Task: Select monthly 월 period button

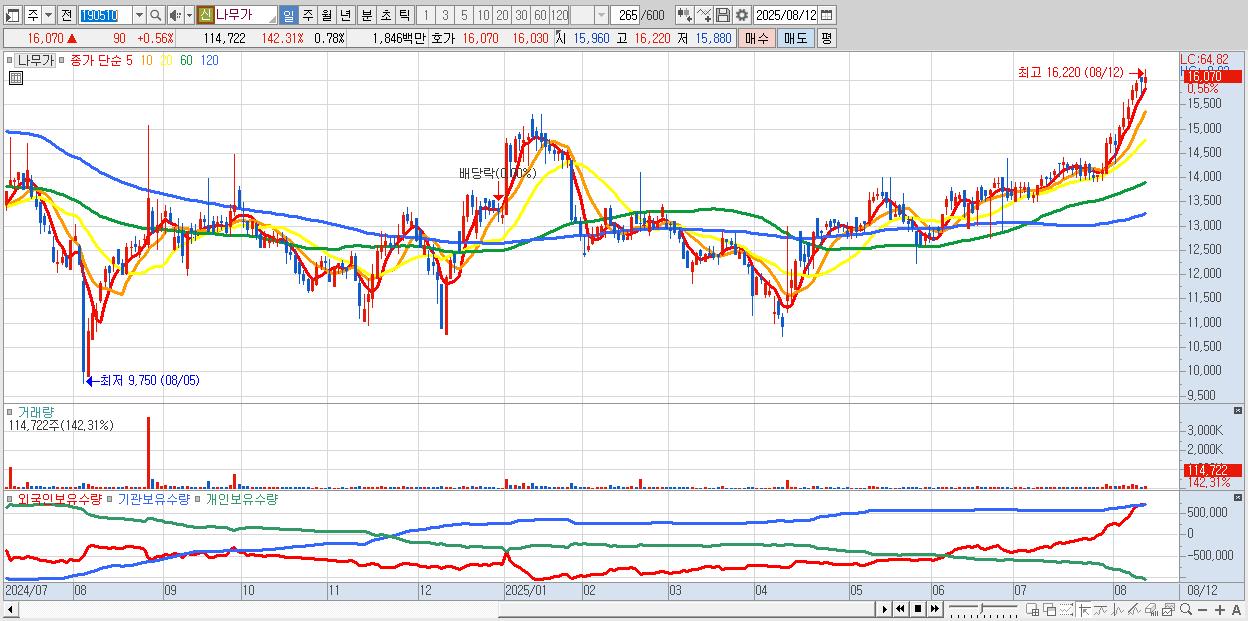Action: point(326,15)
